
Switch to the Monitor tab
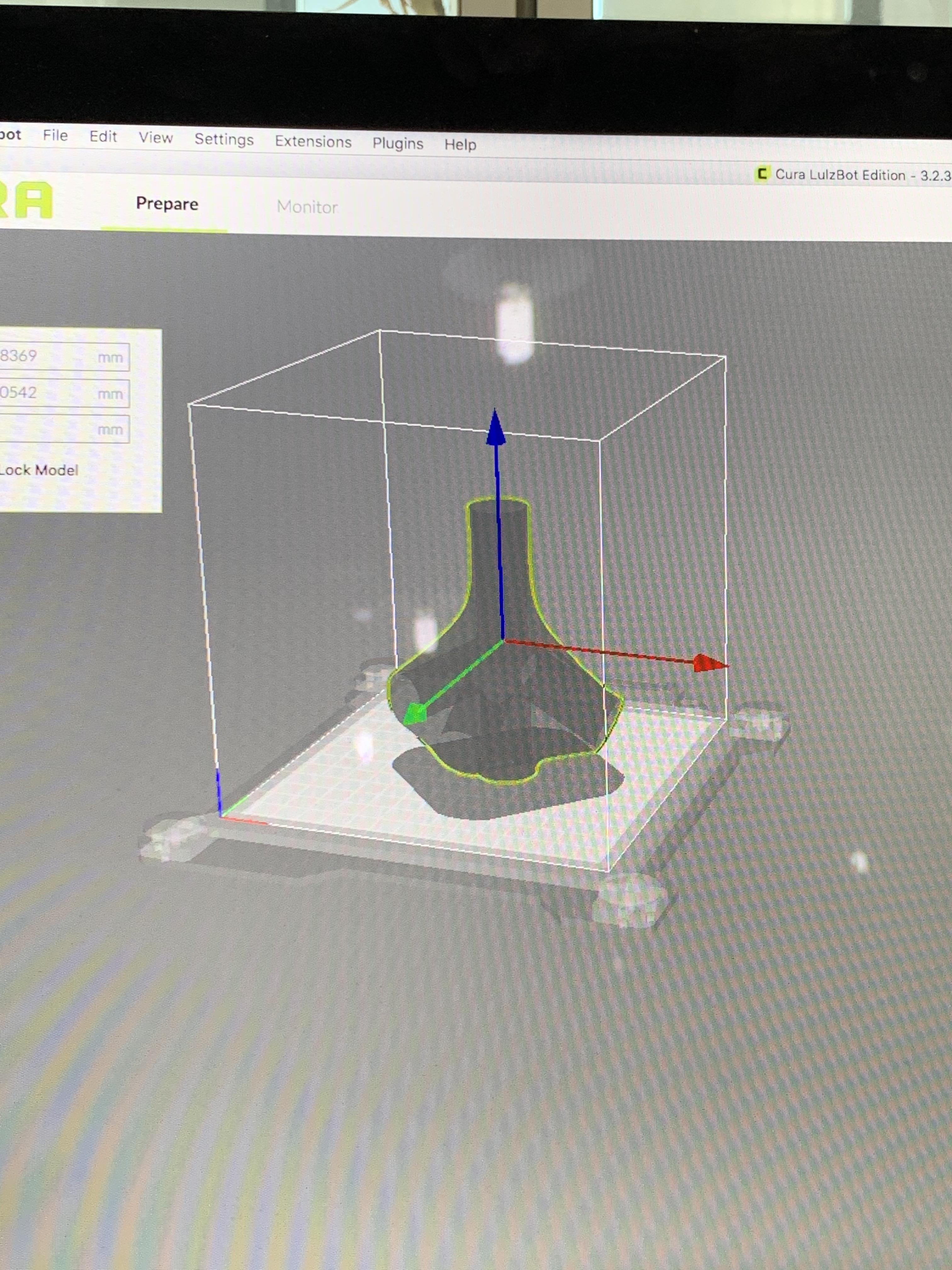tap(307, 207)
